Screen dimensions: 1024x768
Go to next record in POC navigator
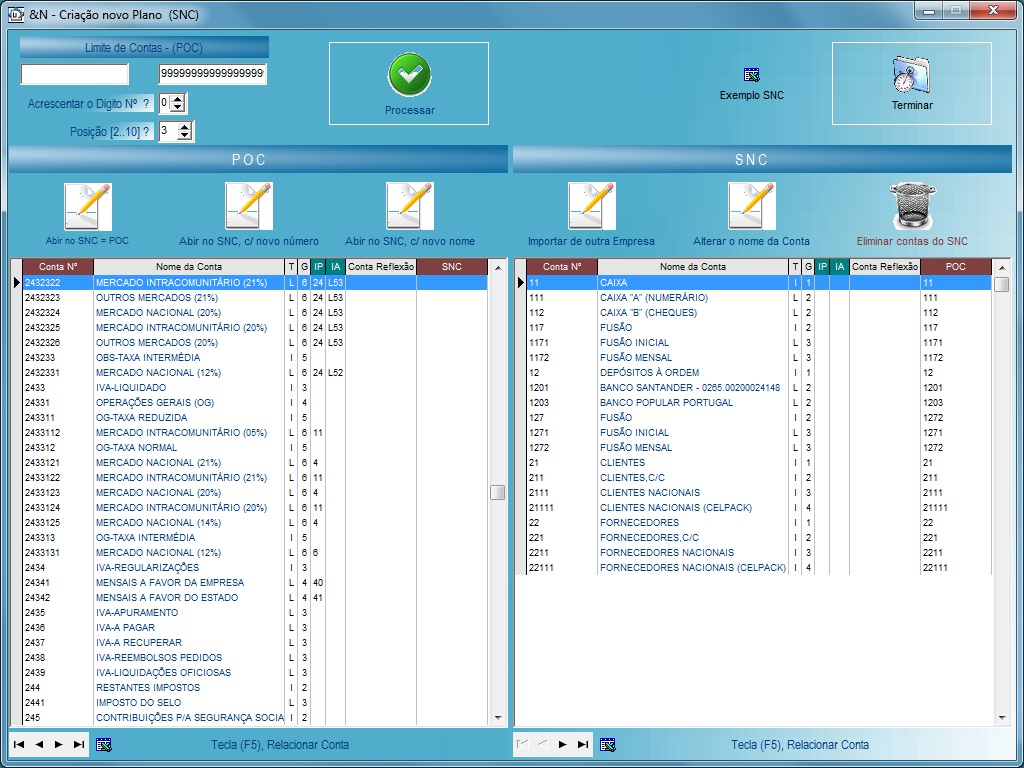point(59,744)
